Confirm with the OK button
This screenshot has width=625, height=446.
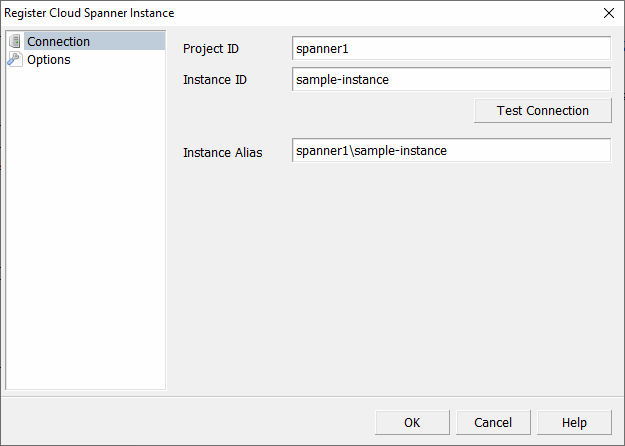(x=412, y=422)
